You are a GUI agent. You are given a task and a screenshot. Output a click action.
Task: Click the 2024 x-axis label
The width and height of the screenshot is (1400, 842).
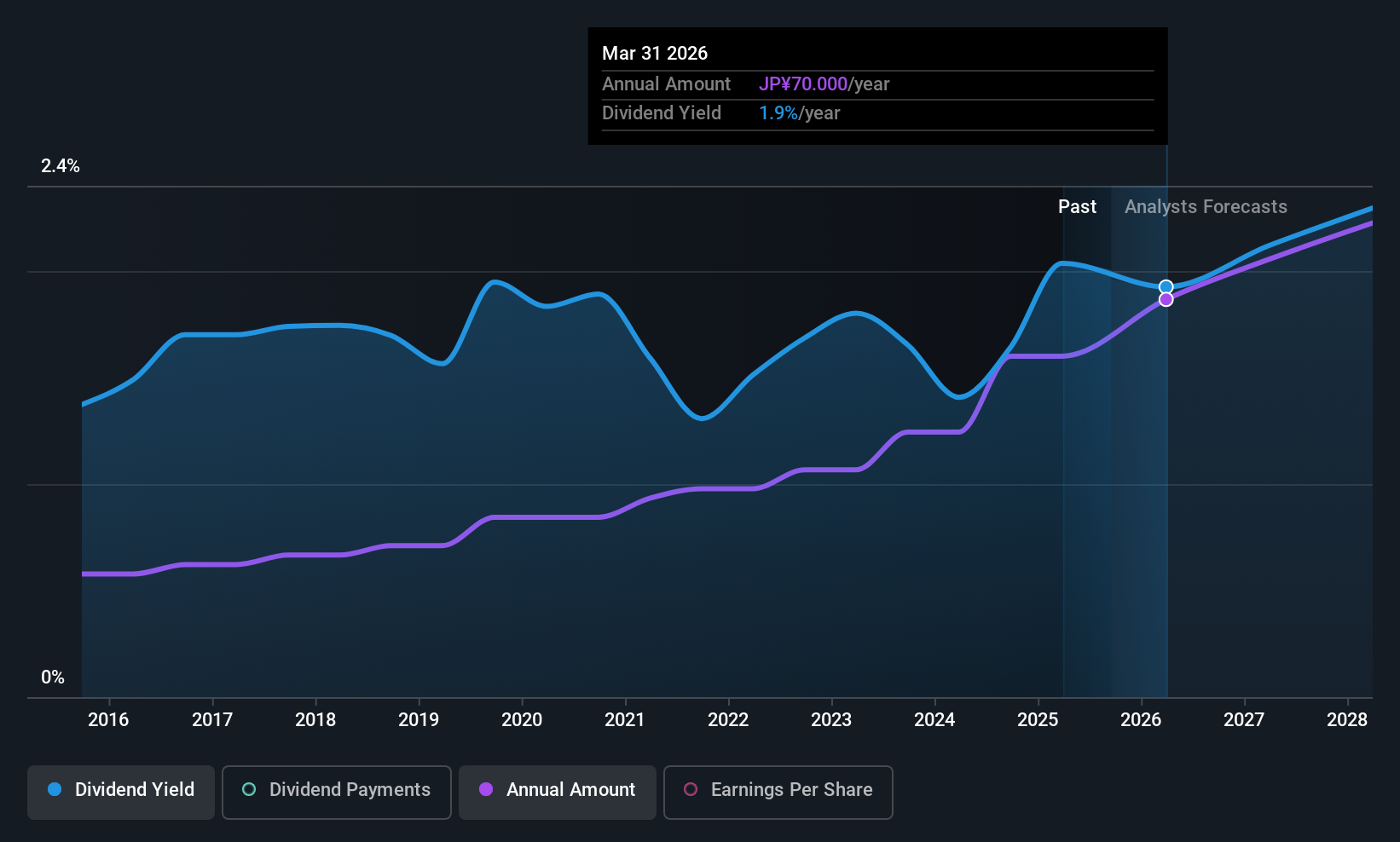click(934, 720)
